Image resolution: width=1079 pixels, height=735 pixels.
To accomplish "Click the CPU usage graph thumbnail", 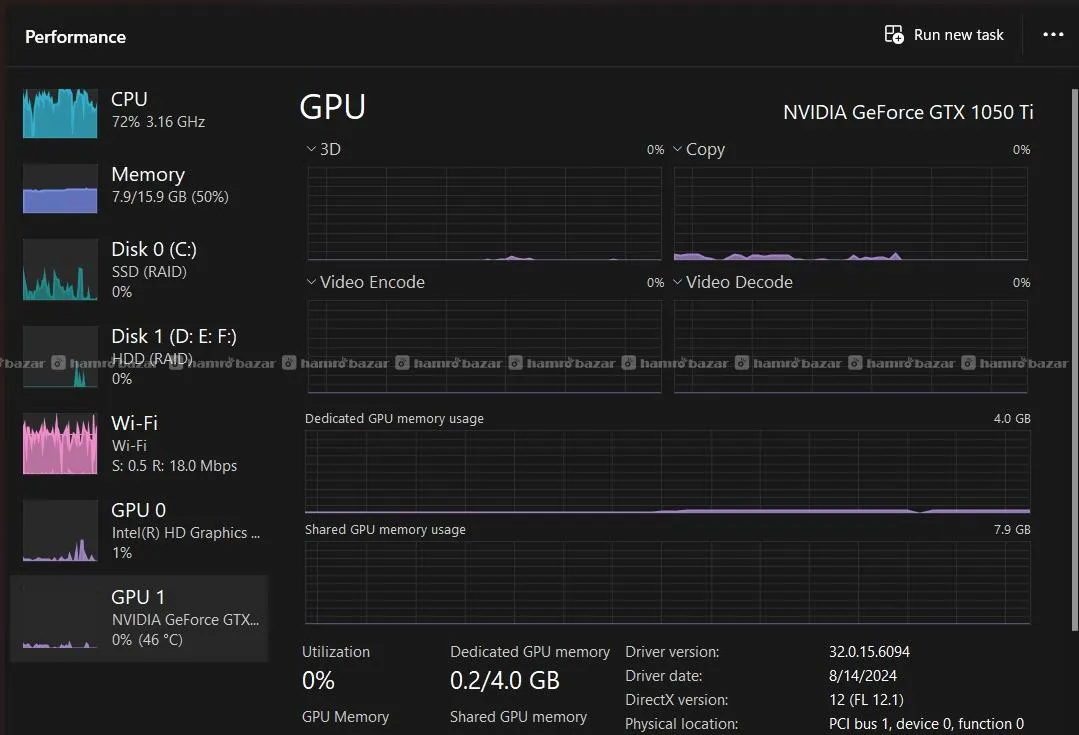I will (x=60, y=113).
